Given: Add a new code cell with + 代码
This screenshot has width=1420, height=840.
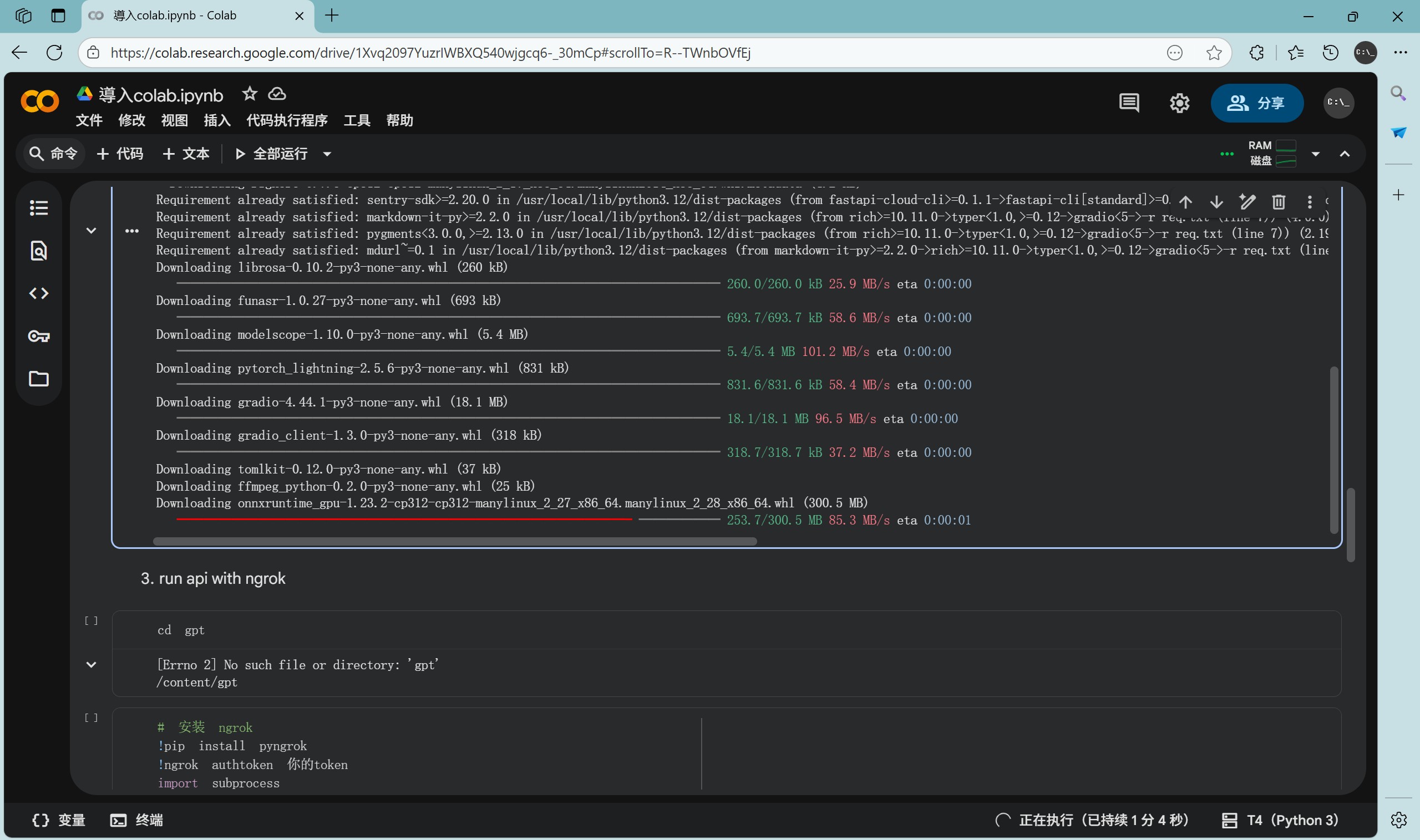Looking at the screenshot, I should (x=120, y=154).
